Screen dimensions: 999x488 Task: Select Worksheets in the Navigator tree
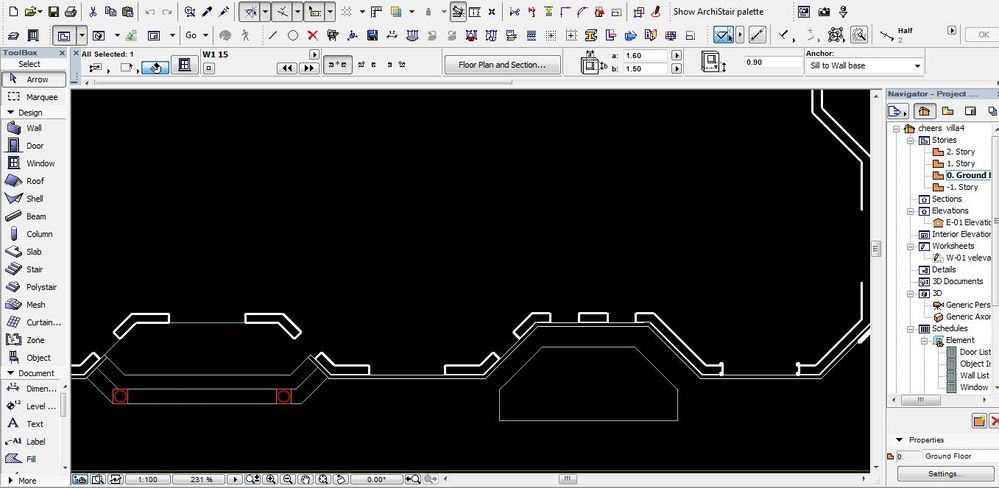coord(952,246)
